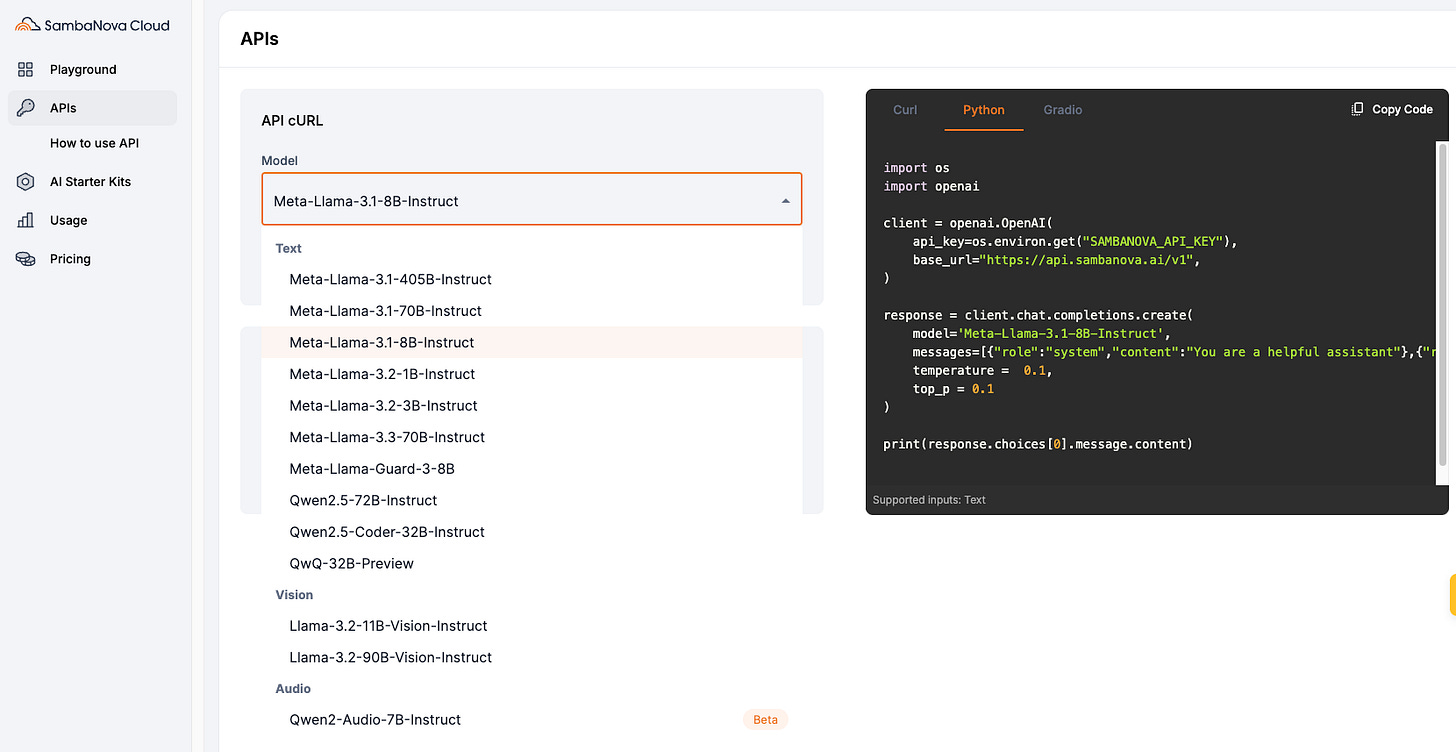This screenshot has width=1456, height=752.
Task: Choose Meta-Llama-3.3-70B-Instruct option
Action: (532, 437)
